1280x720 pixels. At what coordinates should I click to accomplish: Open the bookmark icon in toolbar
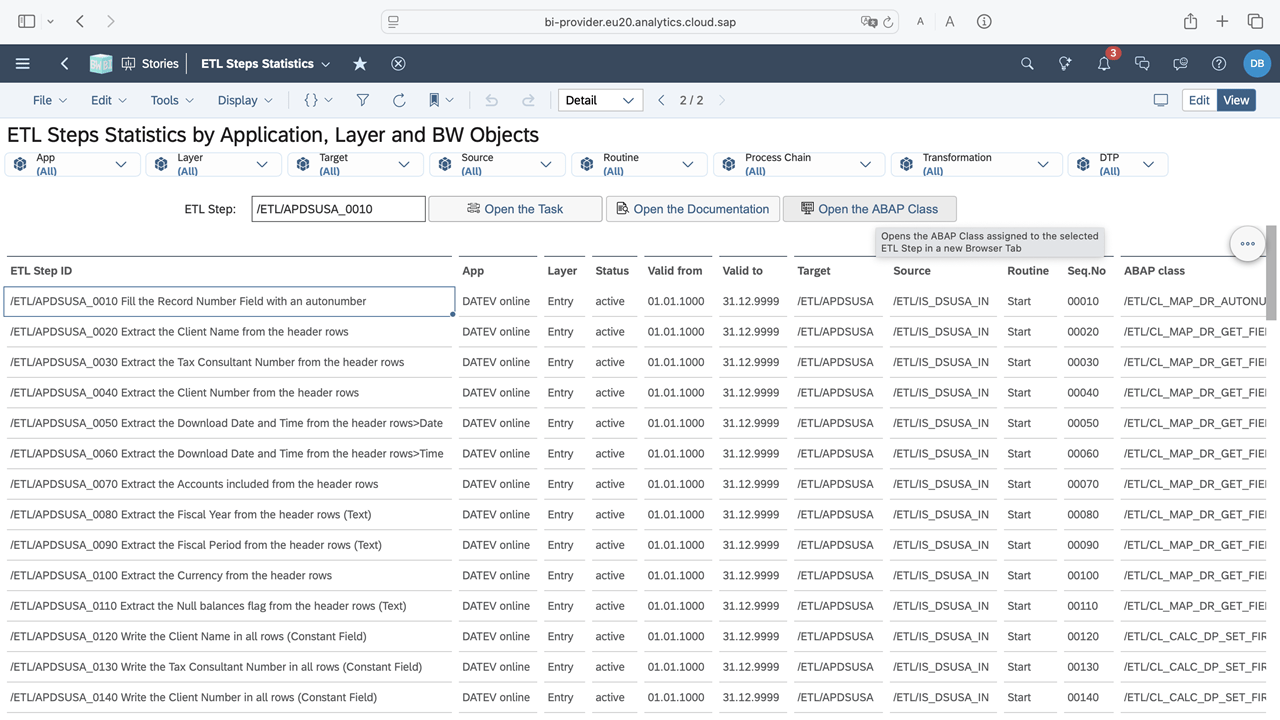[434, 100]
